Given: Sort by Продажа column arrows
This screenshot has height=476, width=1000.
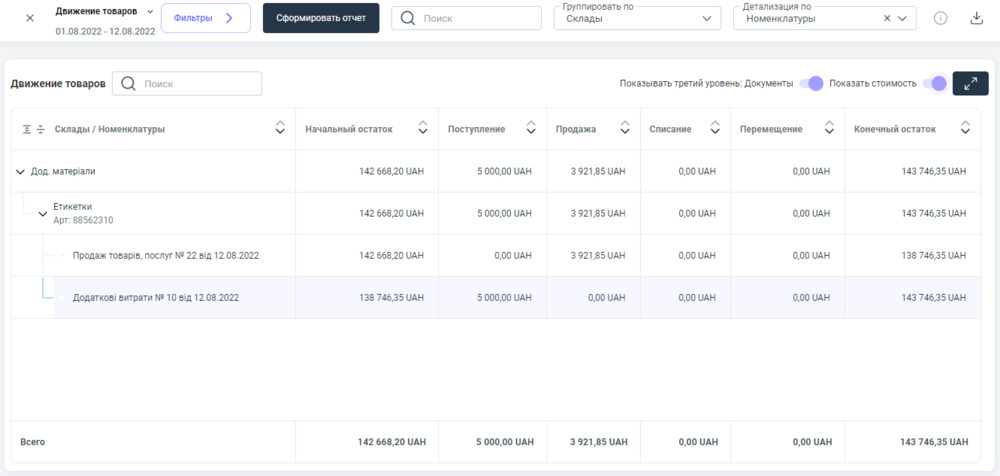Looking at the screenshot, I should click(625, 129).
